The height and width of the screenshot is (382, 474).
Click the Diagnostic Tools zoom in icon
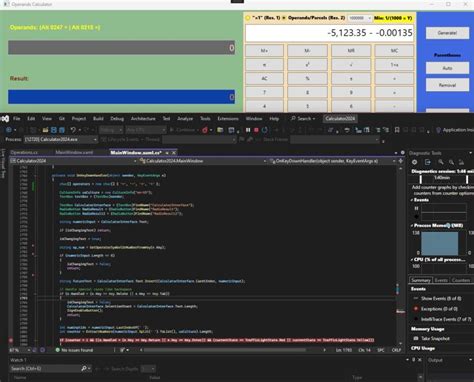pos(441,162)
